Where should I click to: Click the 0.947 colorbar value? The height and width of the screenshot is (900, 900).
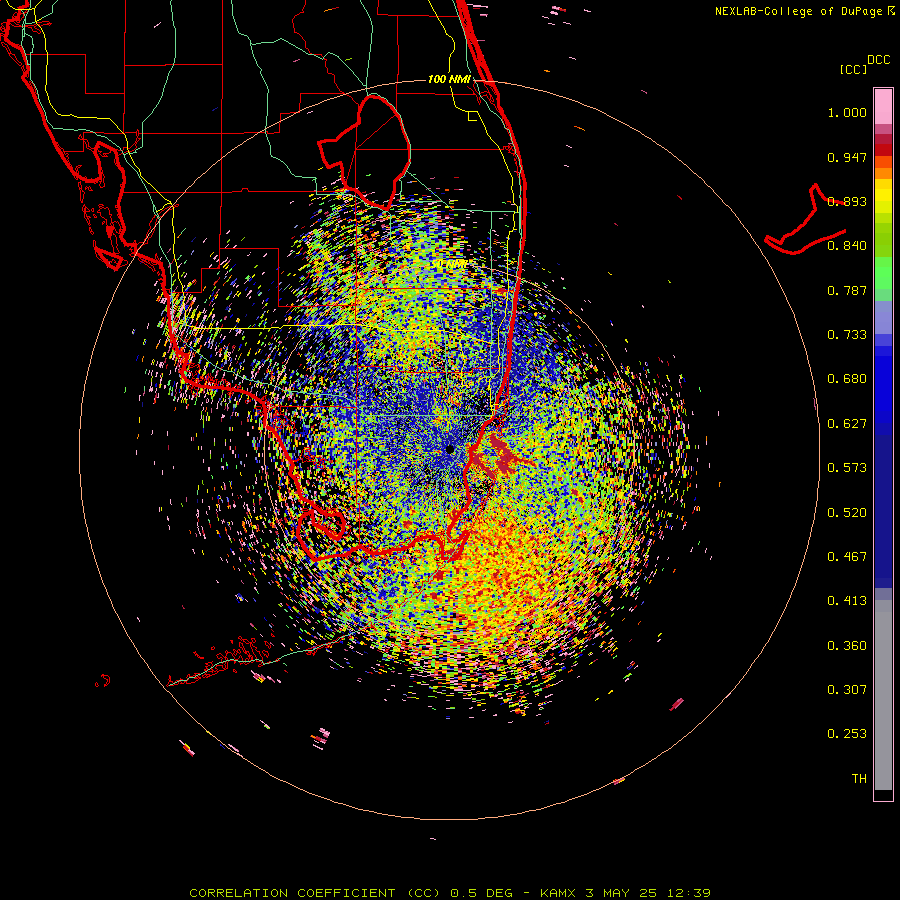847,157
